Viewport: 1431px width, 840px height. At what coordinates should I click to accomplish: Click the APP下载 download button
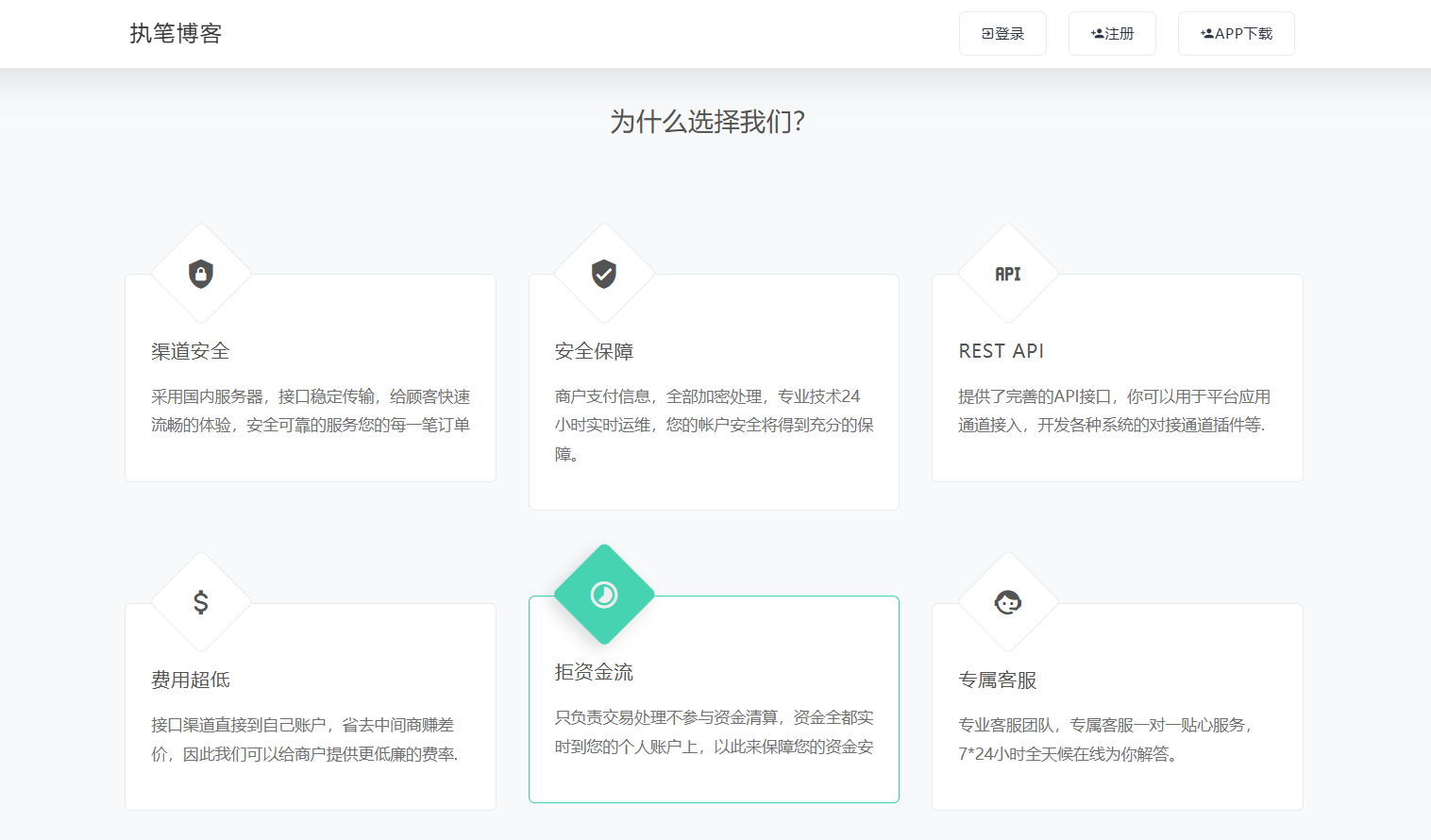coord(1237,34)
